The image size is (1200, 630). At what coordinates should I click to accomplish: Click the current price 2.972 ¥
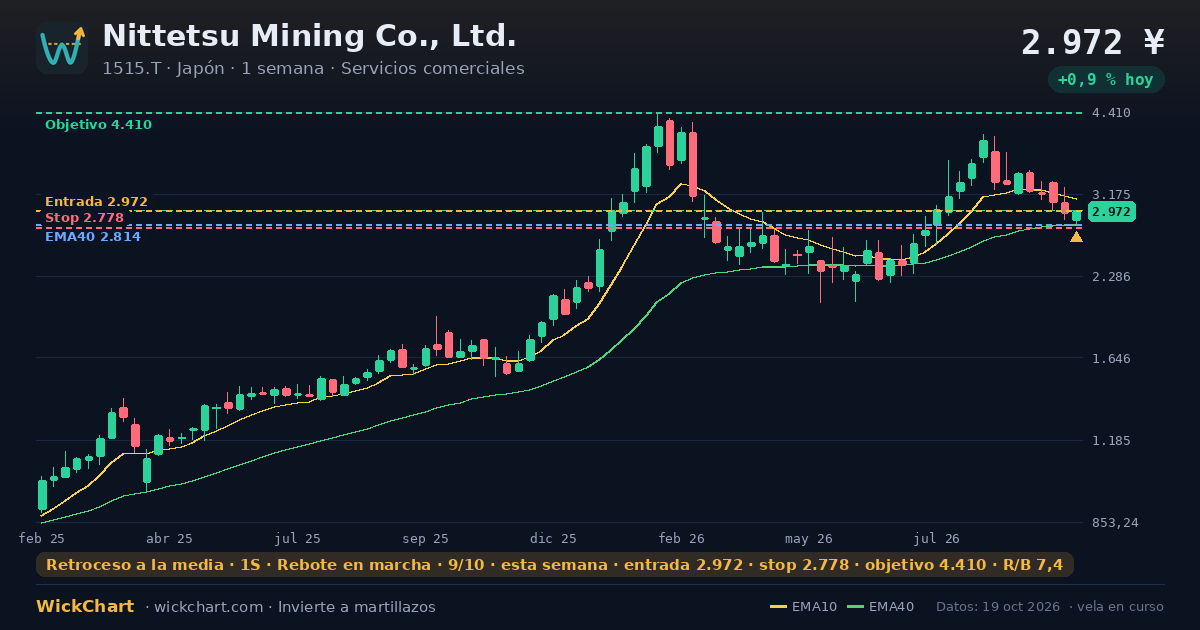(x=1093, y=42)
